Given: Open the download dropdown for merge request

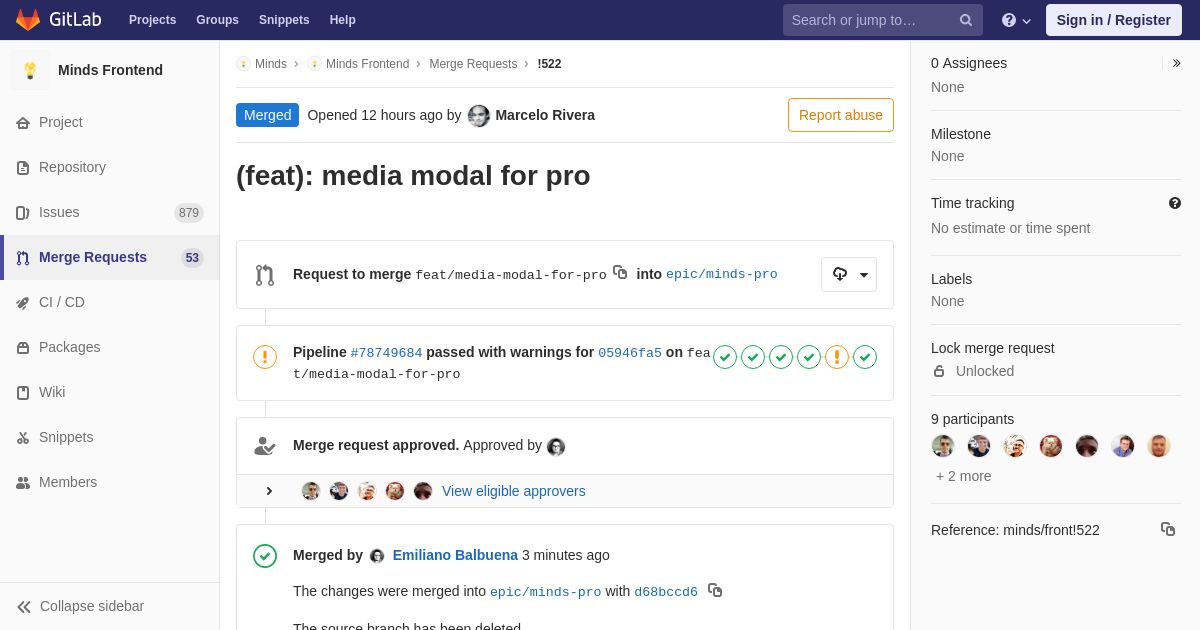Looking at the screenshot, I should point(849,274).
